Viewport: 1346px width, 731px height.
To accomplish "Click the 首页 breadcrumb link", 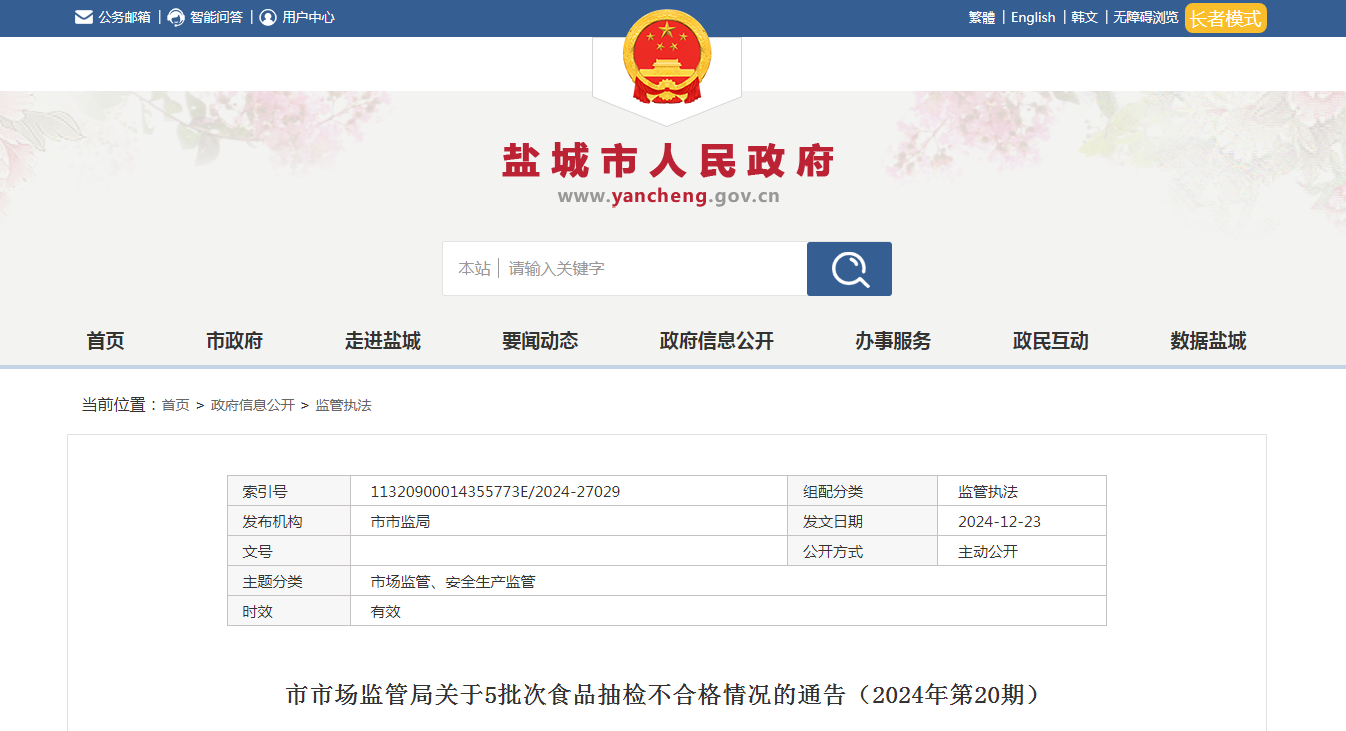I will coord(176,405).
